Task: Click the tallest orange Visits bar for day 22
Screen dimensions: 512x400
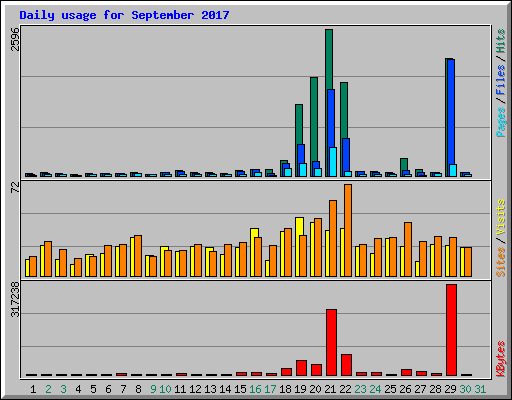Action: coord(348,230)
